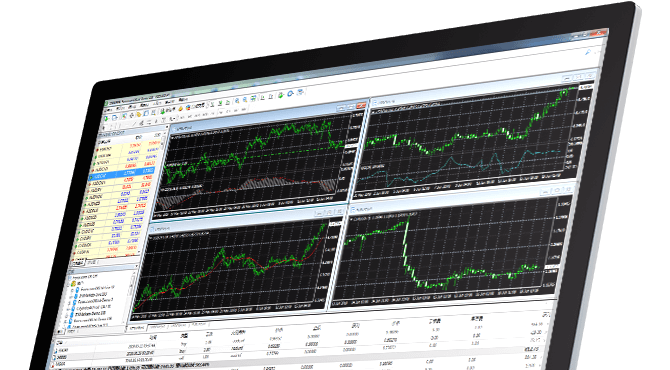Open the line studies dropdown arrow in toolbar

coord(173,119)
